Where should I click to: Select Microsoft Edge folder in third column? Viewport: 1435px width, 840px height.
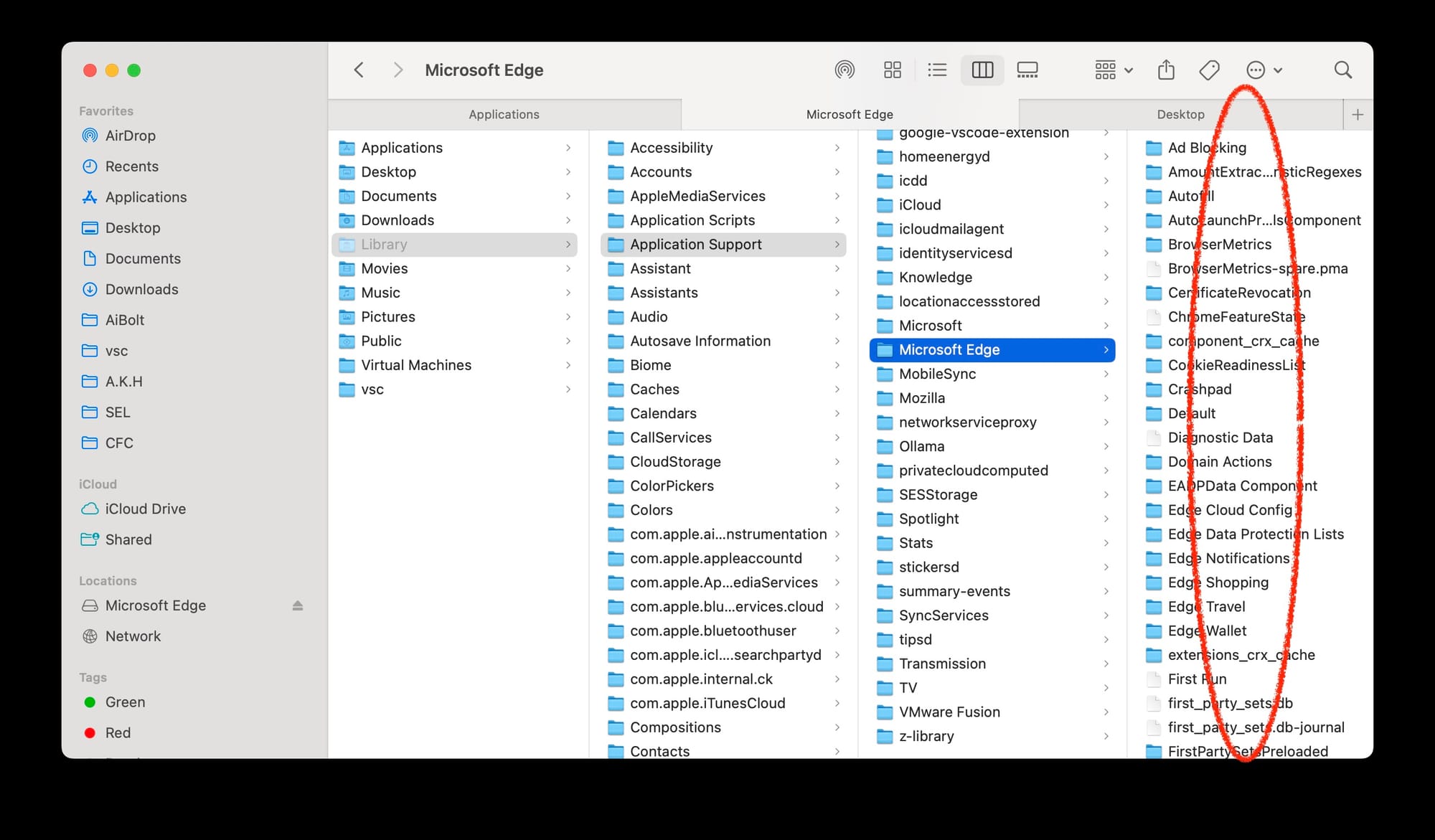992,350
